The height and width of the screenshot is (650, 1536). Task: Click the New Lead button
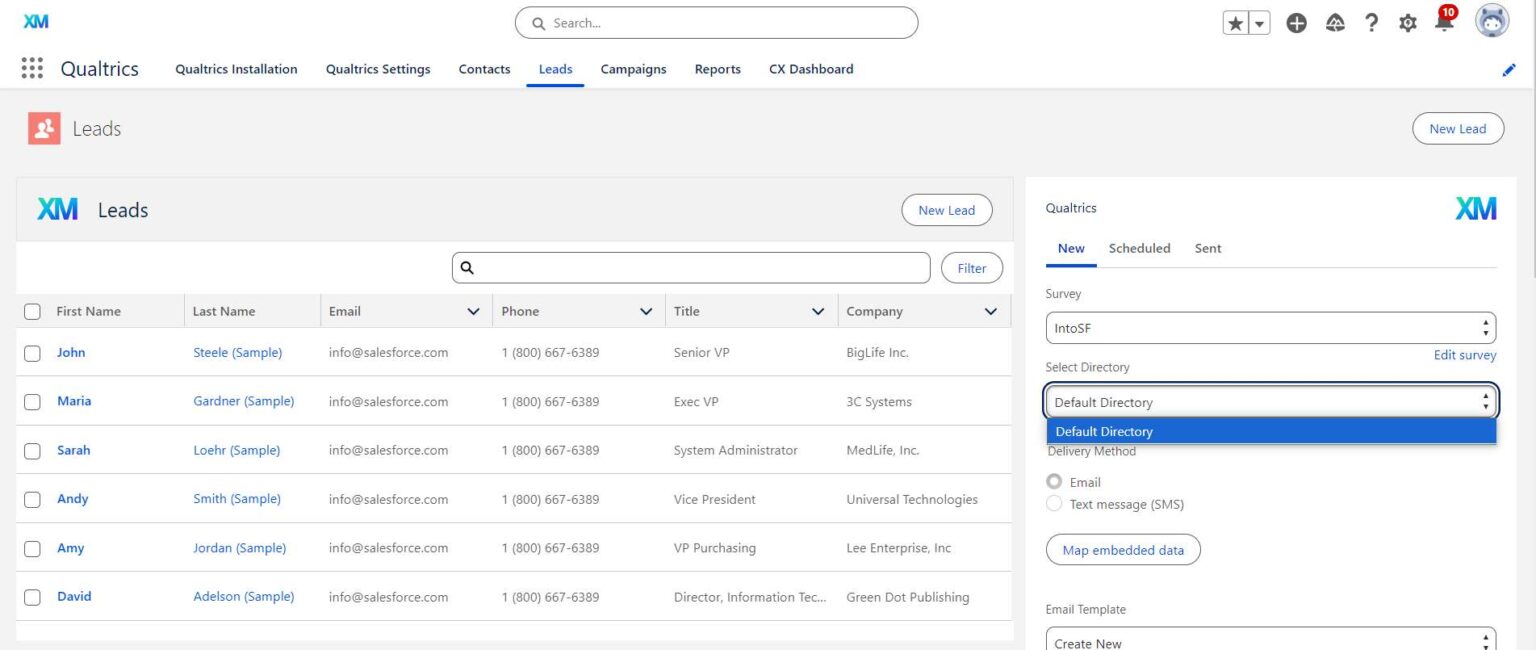click(x=1457, y=128)
